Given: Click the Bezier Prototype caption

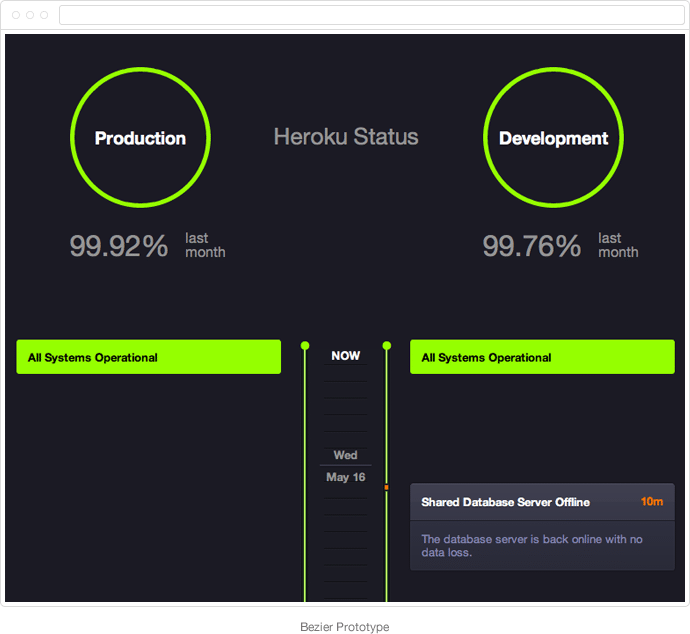Looking at the screenshot, I should tap(345, 627).
